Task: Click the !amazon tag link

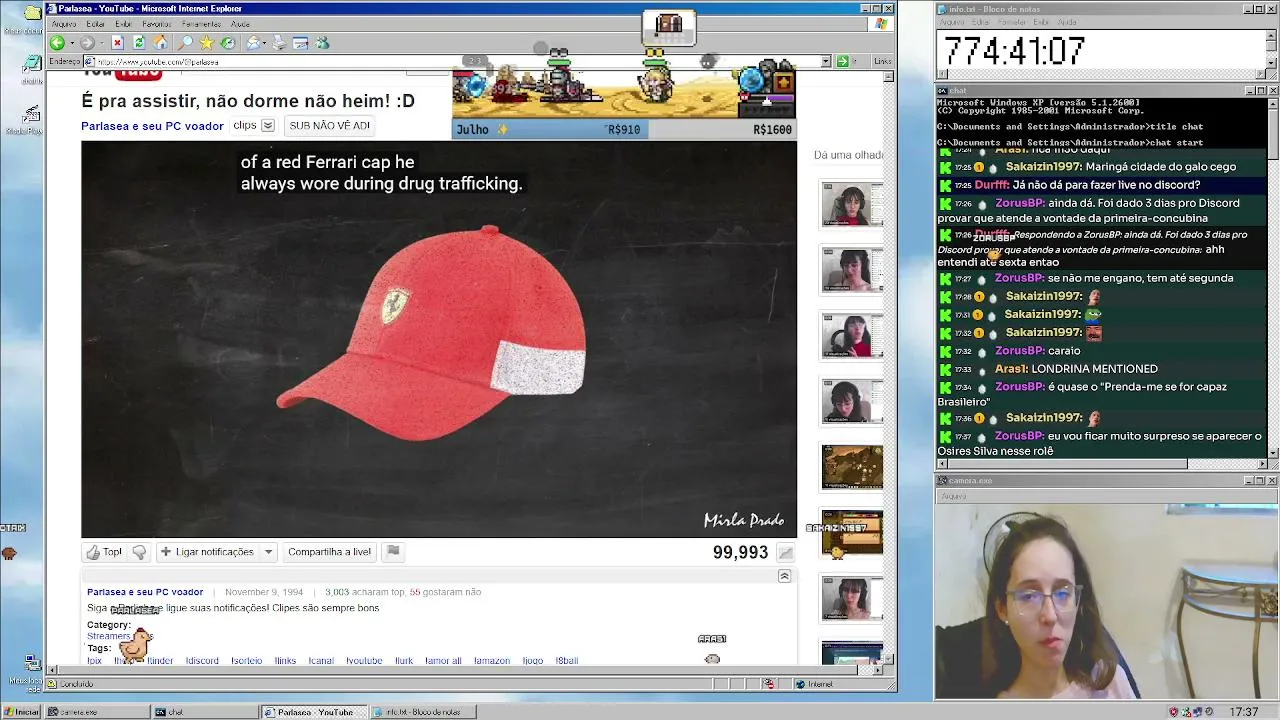Action: click(492, 661)
